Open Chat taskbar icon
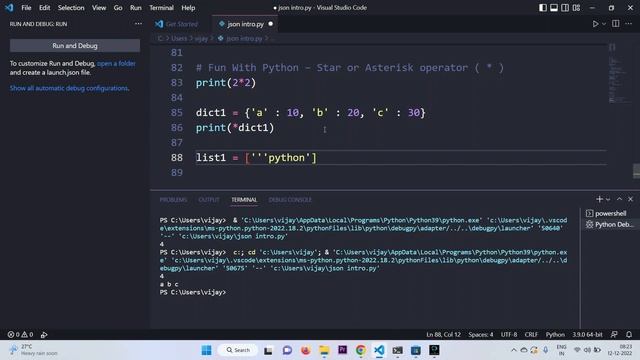Screen dimensions: 640x360 287,350
